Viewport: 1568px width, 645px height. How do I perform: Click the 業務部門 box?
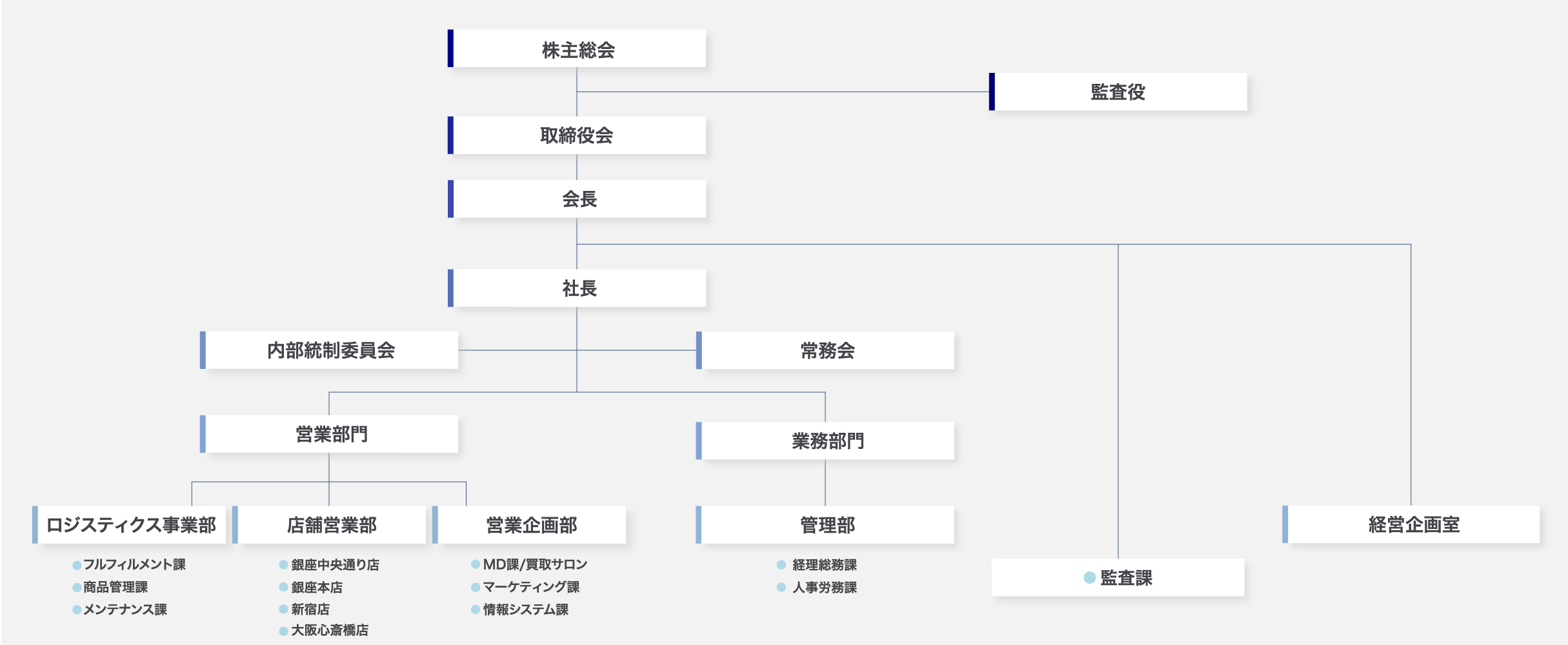827,441
